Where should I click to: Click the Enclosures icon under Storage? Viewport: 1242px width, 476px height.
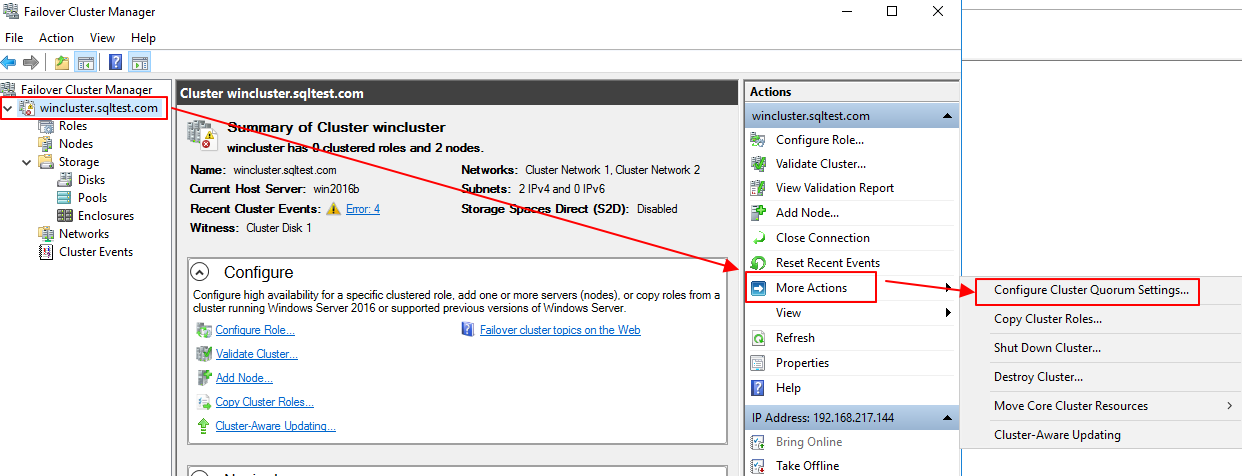point(65,216)
